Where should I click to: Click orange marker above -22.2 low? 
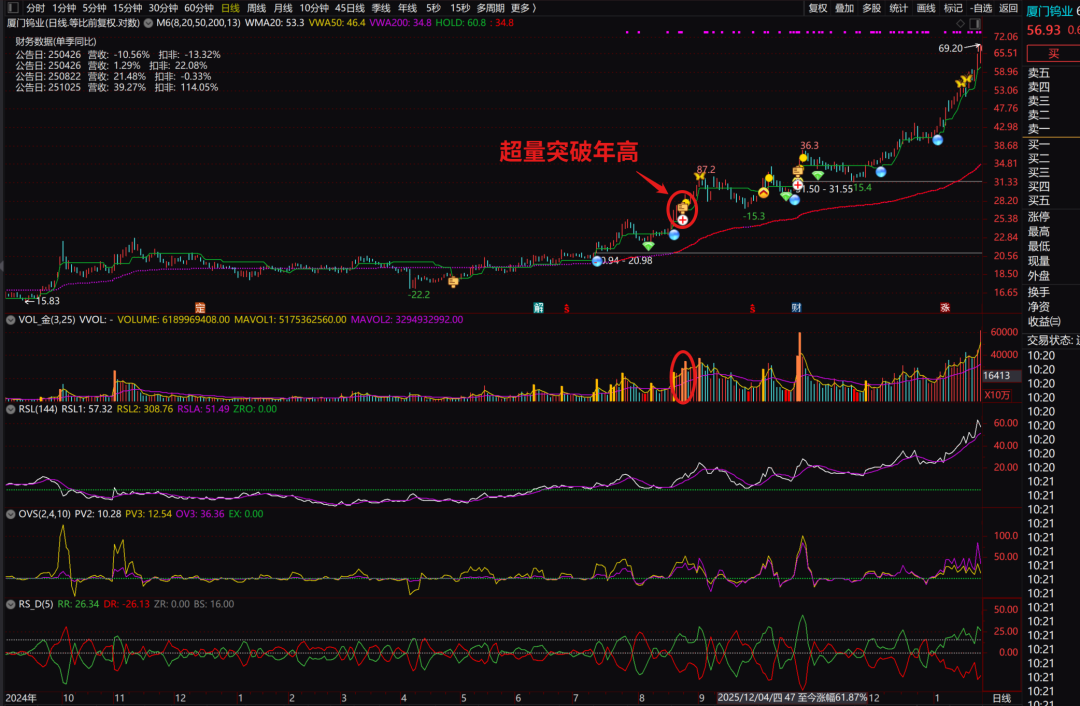tap(453, 282)
